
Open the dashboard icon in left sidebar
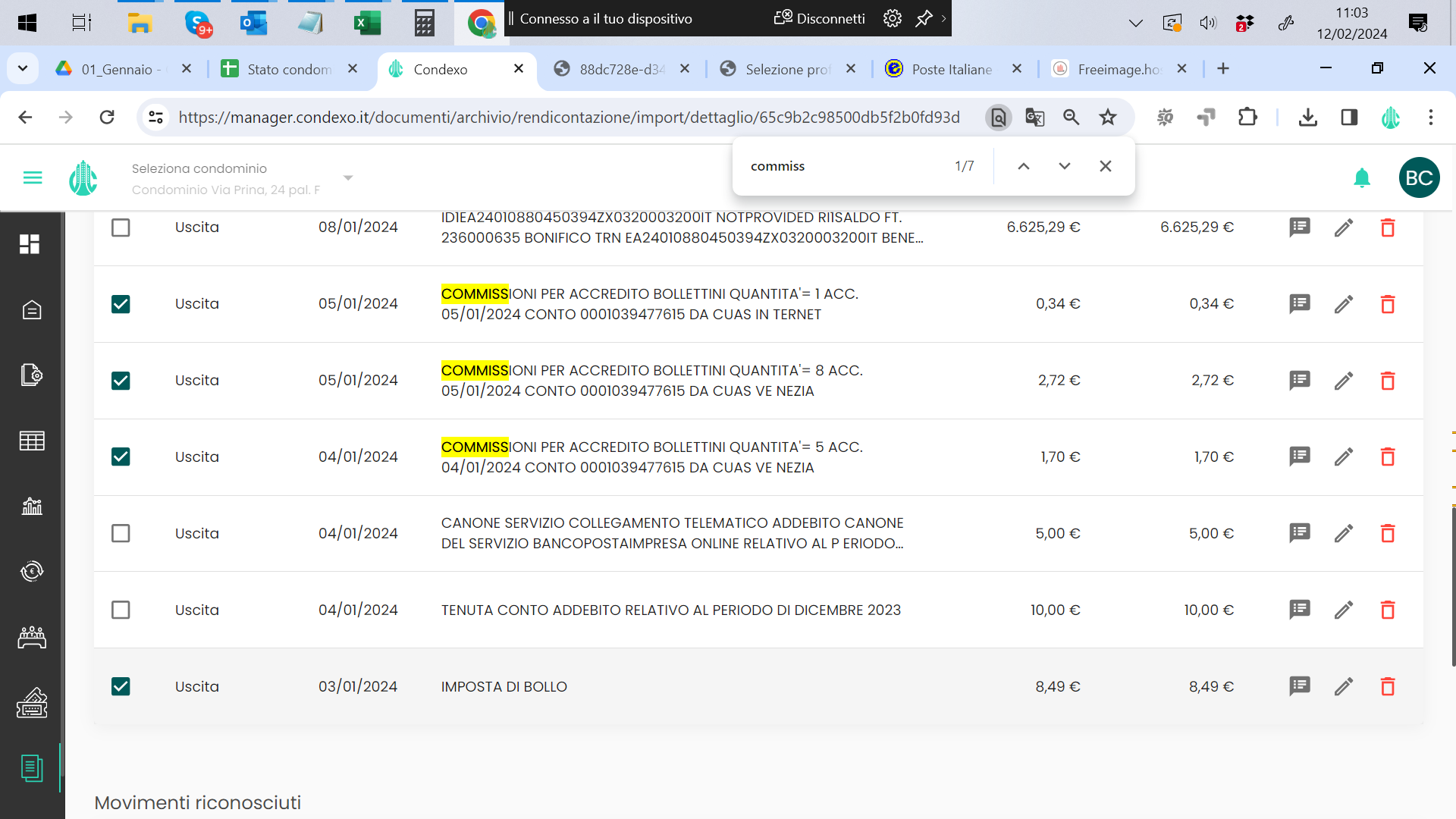click(30, 244)
